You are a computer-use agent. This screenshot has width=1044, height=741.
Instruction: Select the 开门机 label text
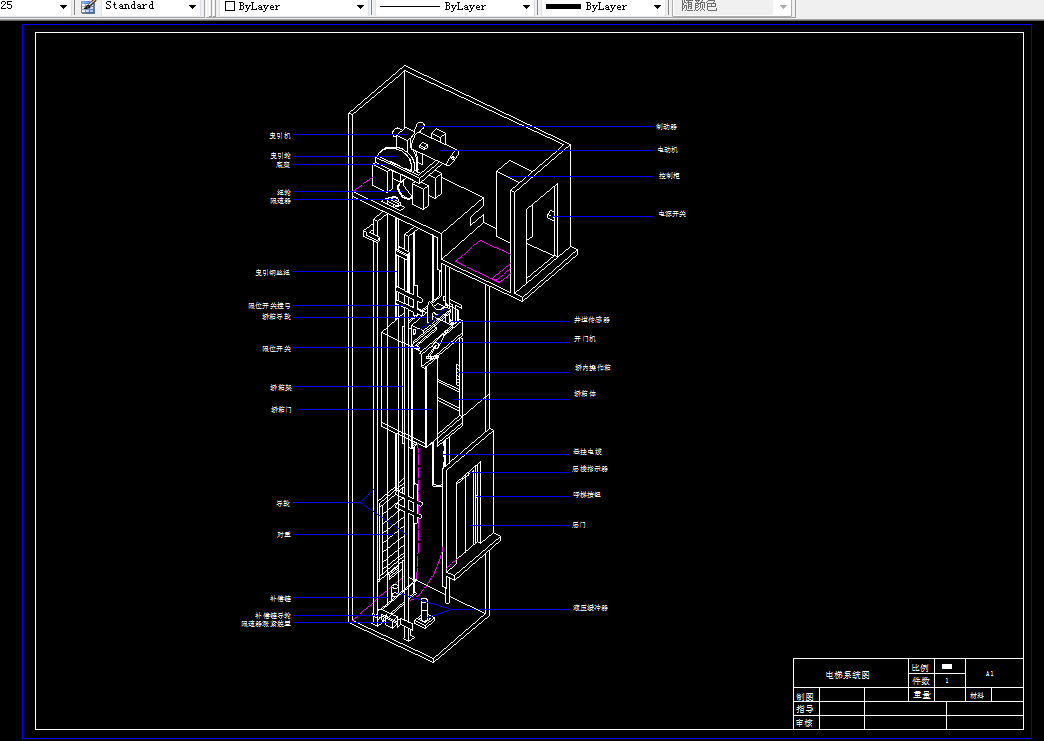click(585, 339)
